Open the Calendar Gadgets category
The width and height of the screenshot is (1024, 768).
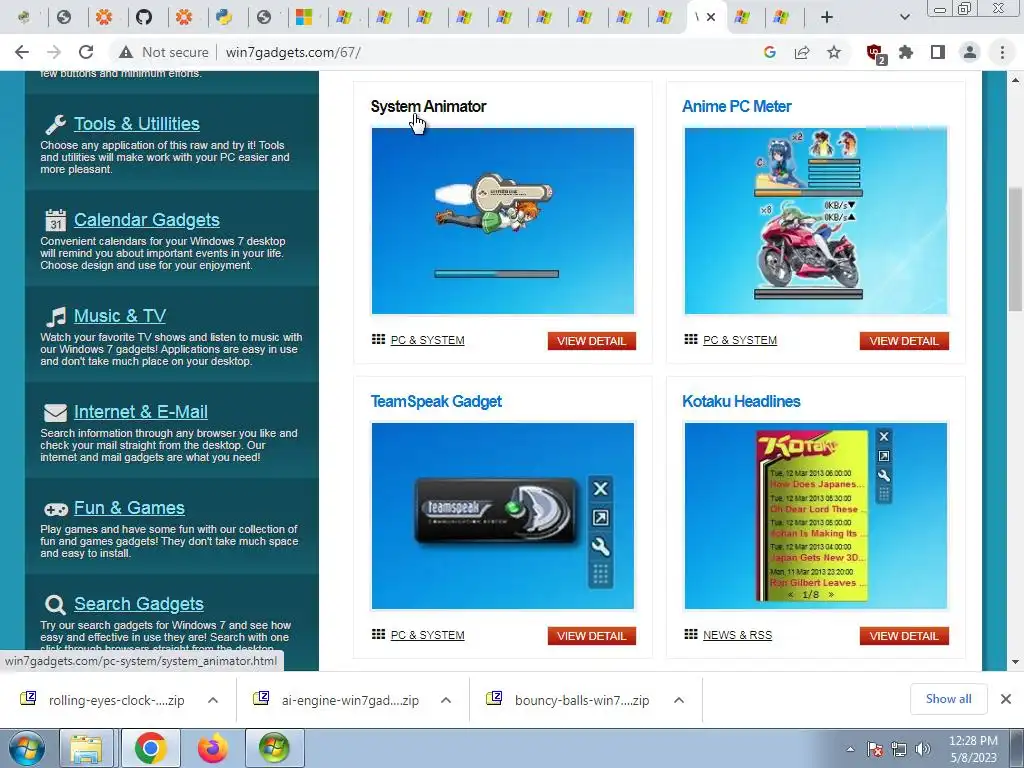click(x=146, y=219)
